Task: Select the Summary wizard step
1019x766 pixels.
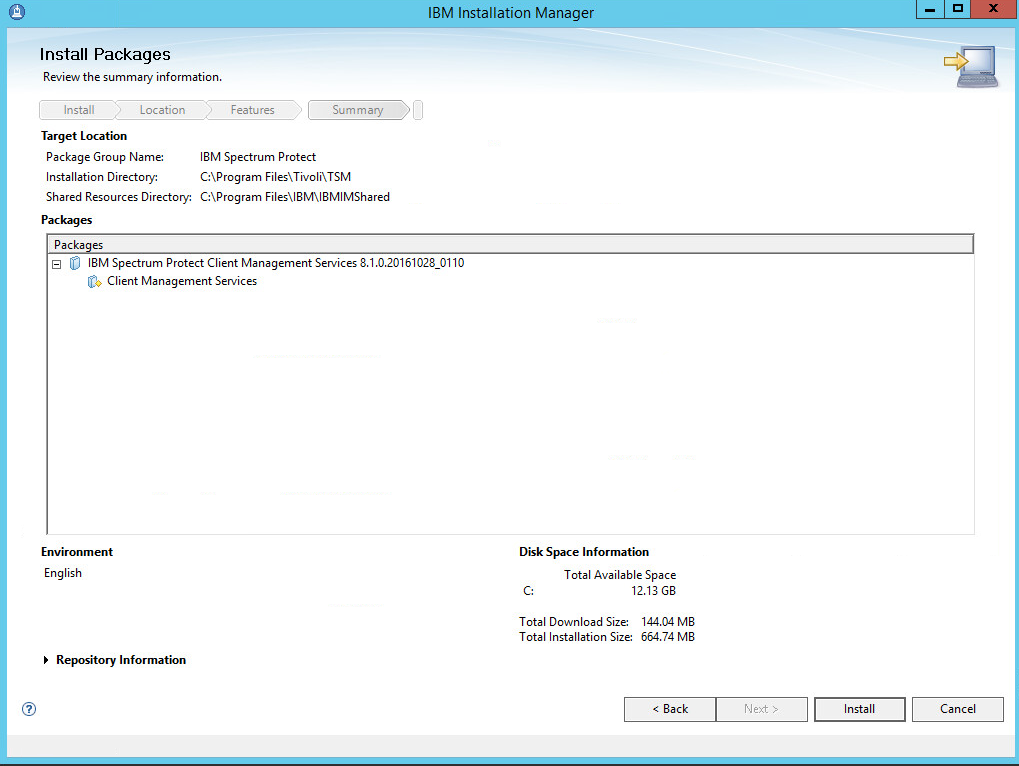Action: click(x=357, y=110)
